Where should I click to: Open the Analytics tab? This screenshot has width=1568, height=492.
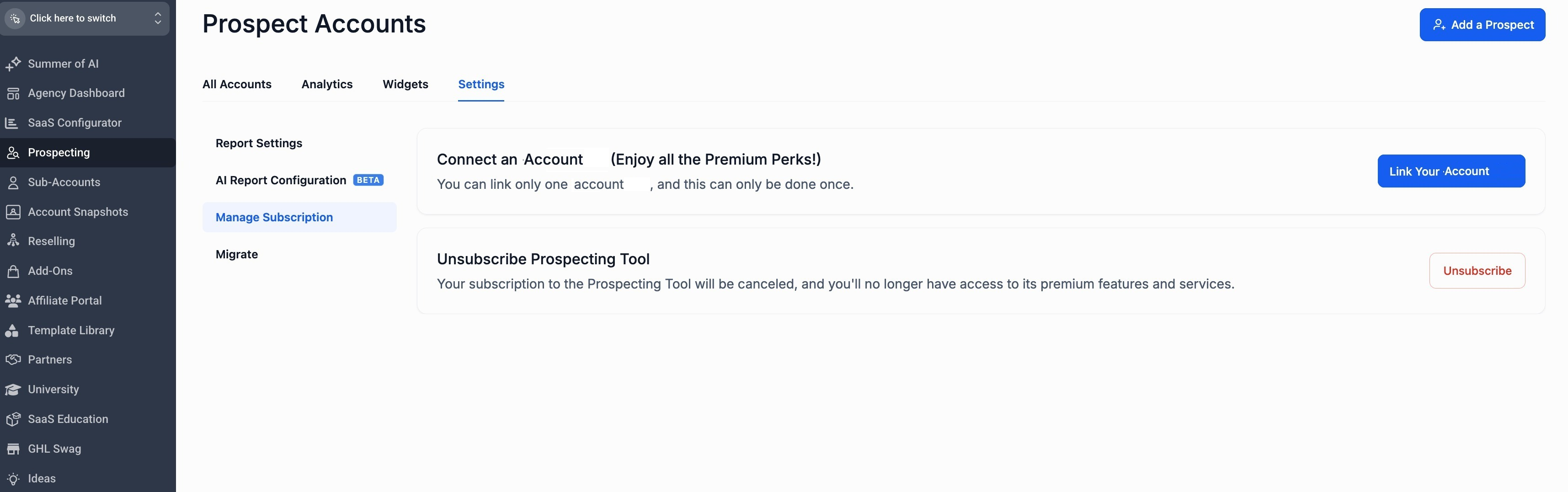[x=327, y=84]
